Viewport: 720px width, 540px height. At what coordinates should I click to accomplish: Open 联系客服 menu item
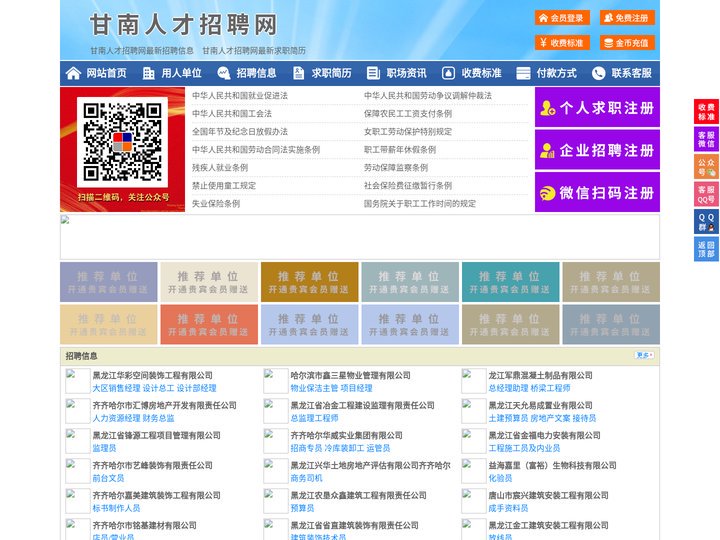point(631,73)
